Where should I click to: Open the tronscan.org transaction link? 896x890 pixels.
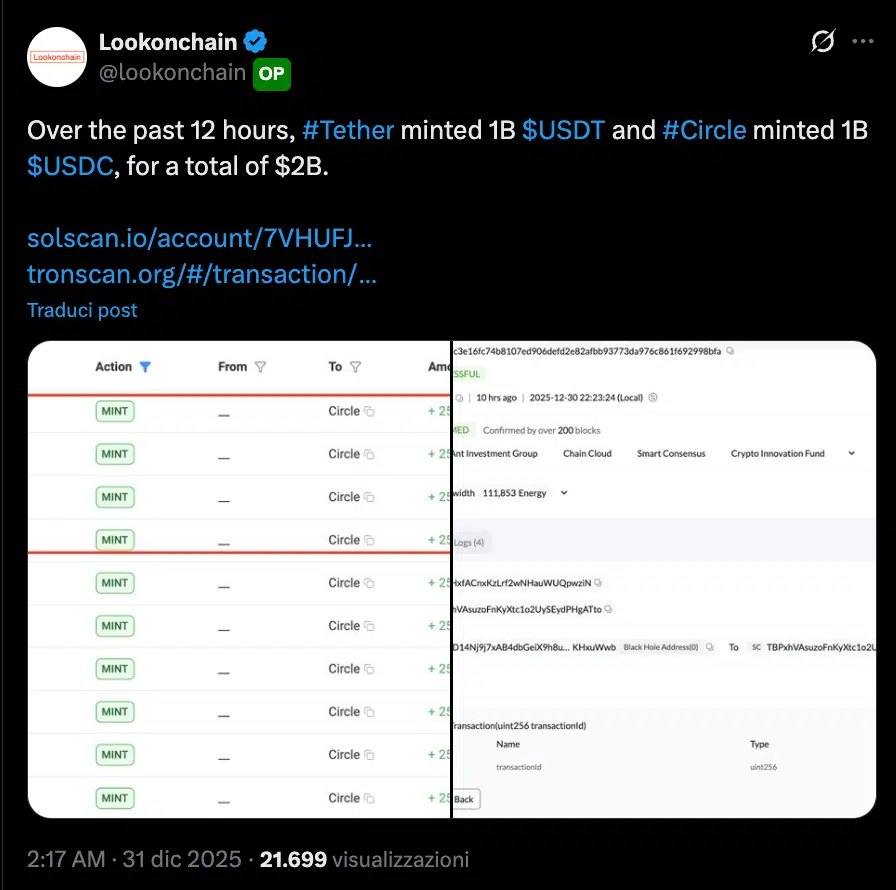click(x=201, y=274)
